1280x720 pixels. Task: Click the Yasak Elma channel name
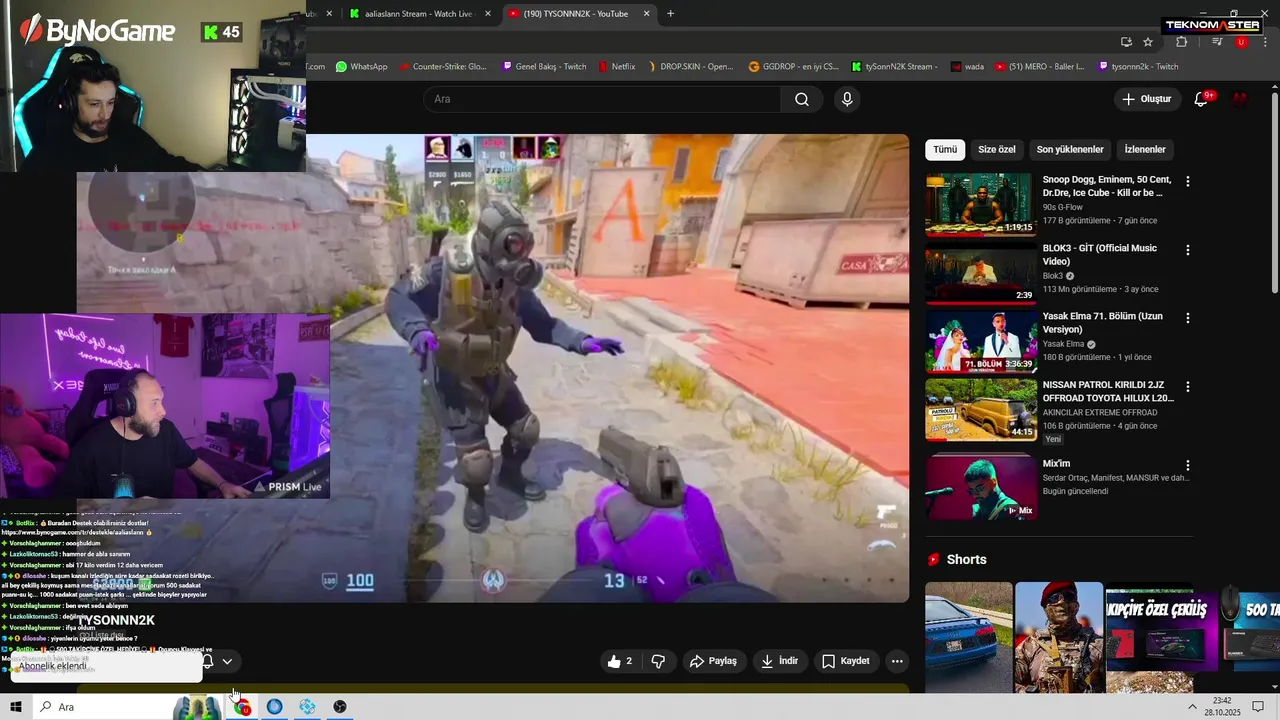click(x=1064, y=344)
